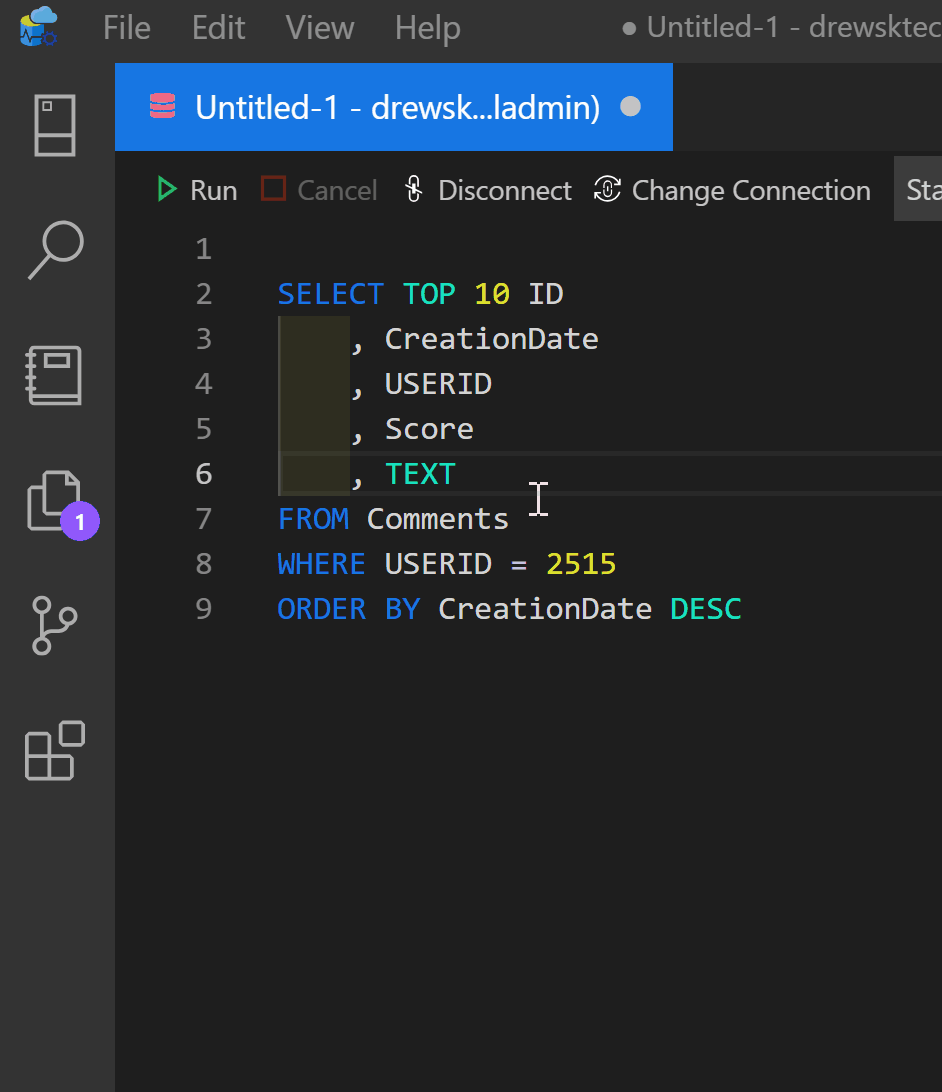942x1092 pixels.
Task: Open the Notebooks view icon
Action: 55,376
